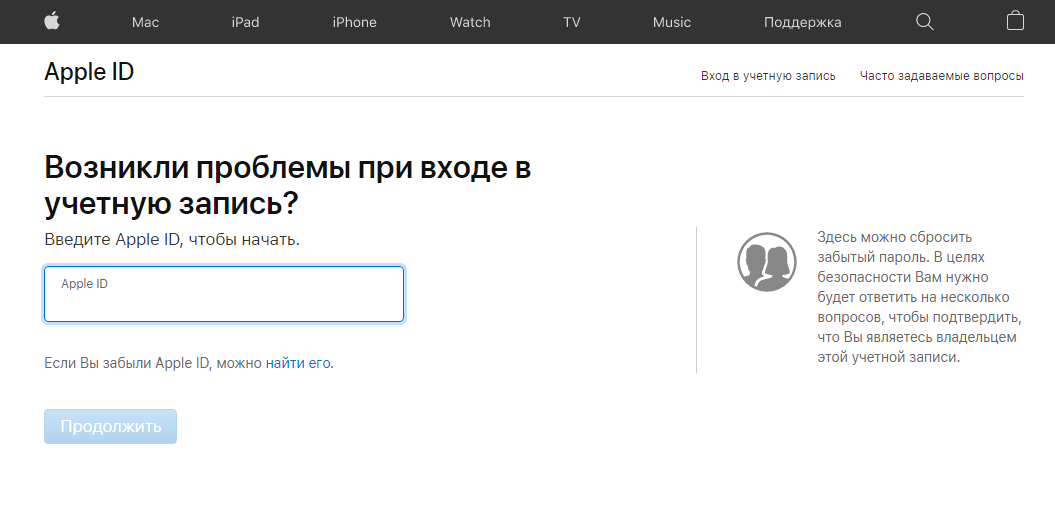The image size is (1055, 507).
Task: Open the Поддержка menu item
Action: point(803,22)
